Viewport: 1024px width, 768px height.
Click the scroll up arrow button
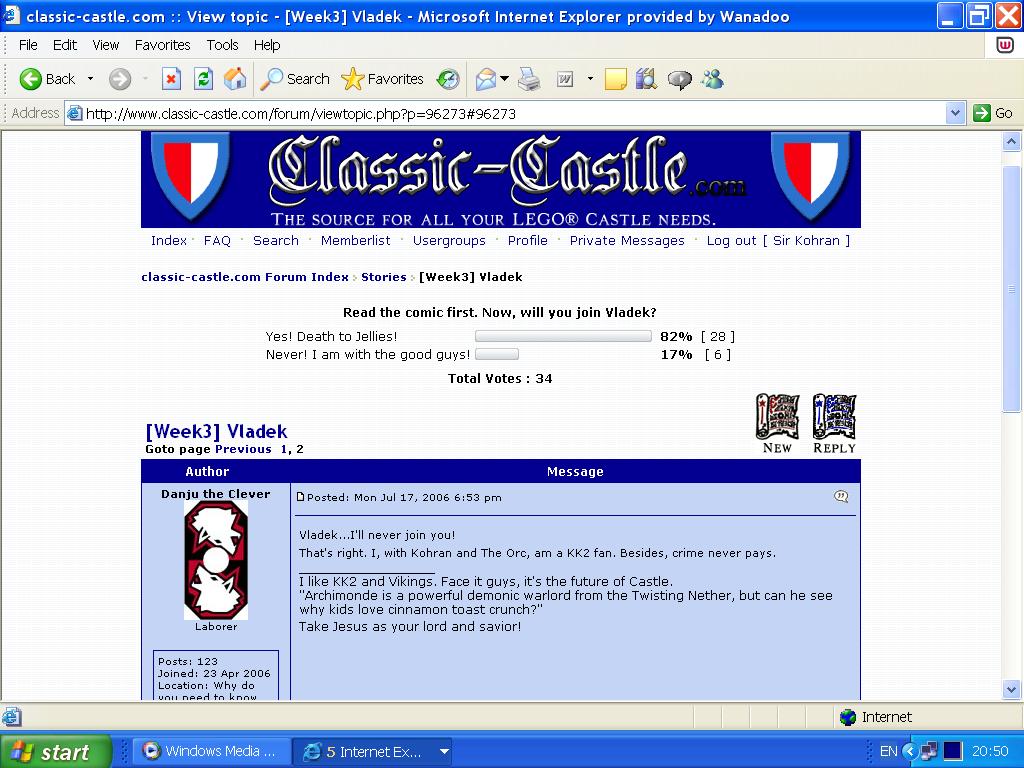[1011, 141]
